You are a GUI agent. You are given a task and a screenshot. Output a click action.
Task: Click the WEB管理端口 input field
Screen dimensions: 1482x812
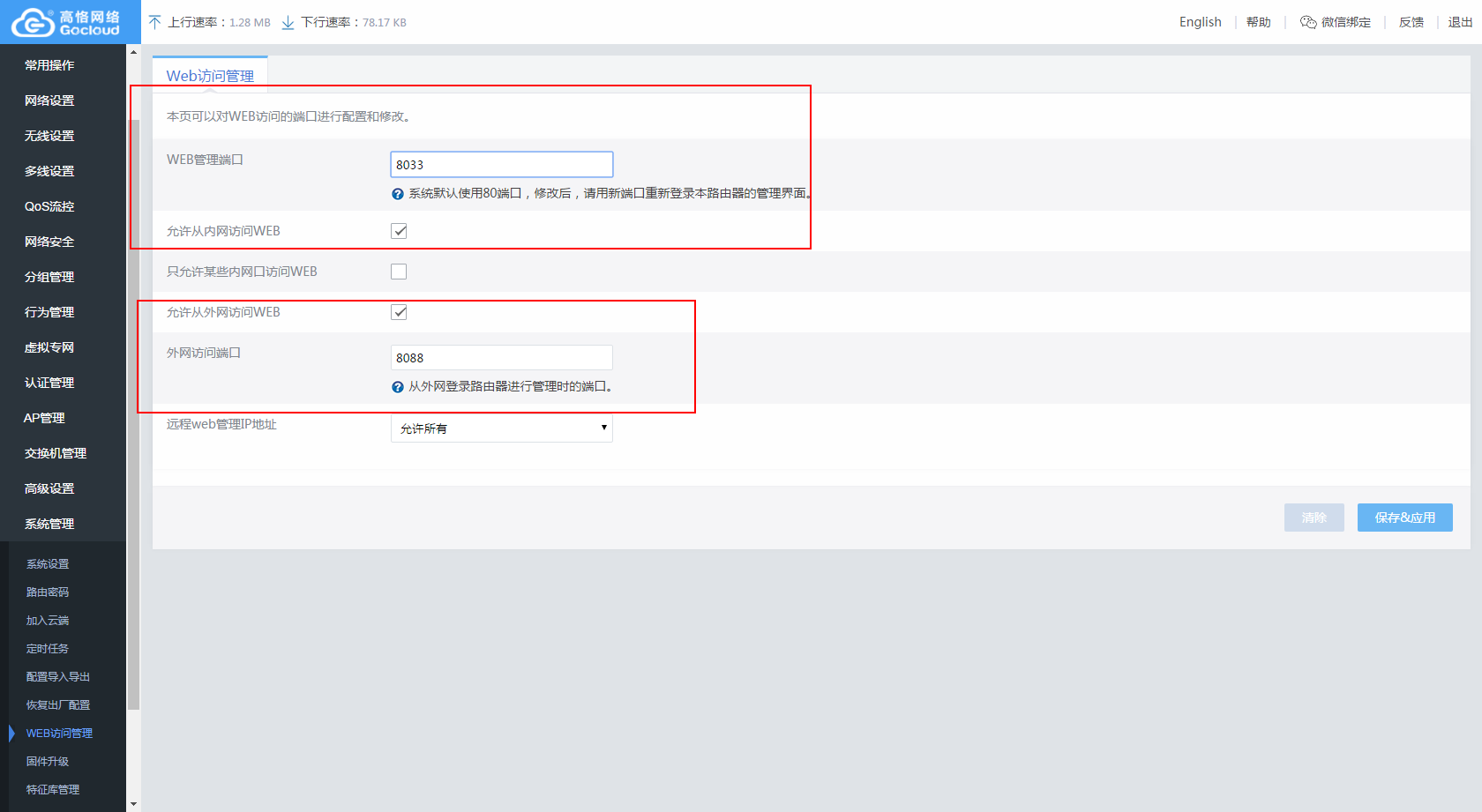[501, 165]
